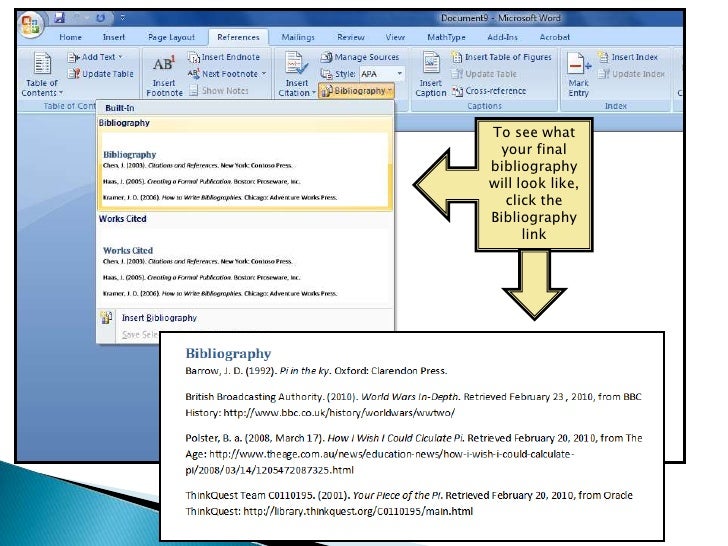
Task: Click the Insert Bibliography menu icon
Action: [106, 318]
